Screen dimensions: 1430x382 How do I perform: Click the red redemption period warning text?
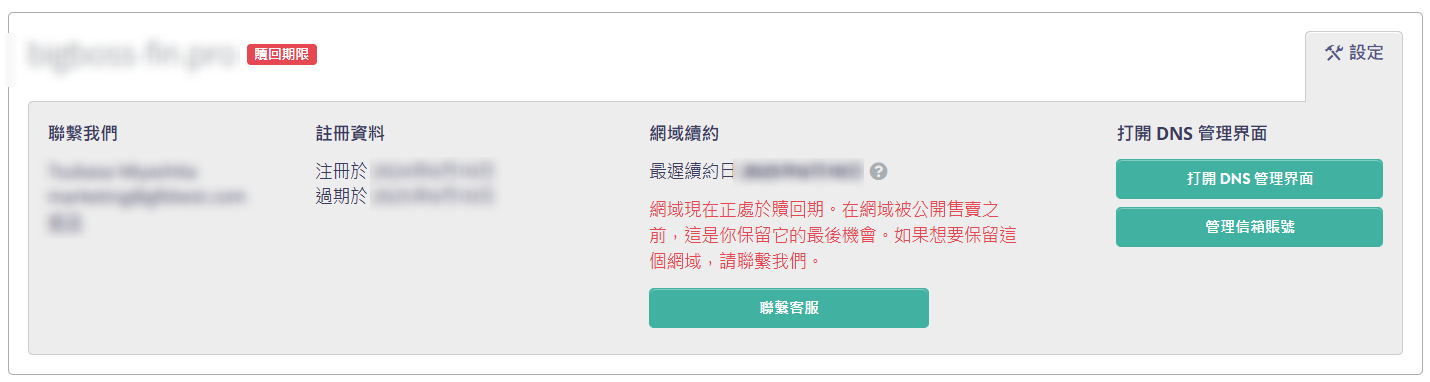click(x=832, y=235)
